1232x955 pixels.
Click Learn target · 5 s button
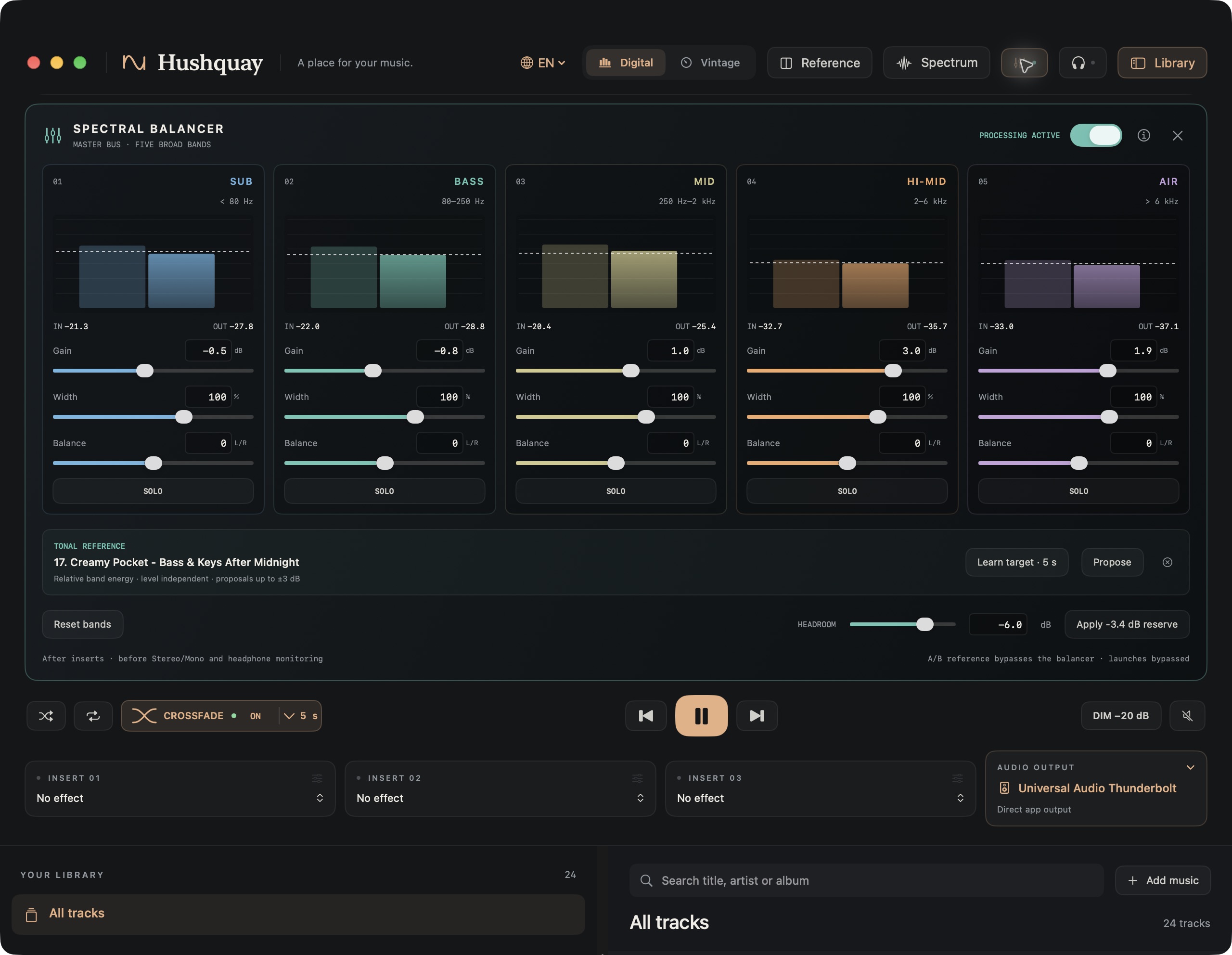(x=1016, y=562)
